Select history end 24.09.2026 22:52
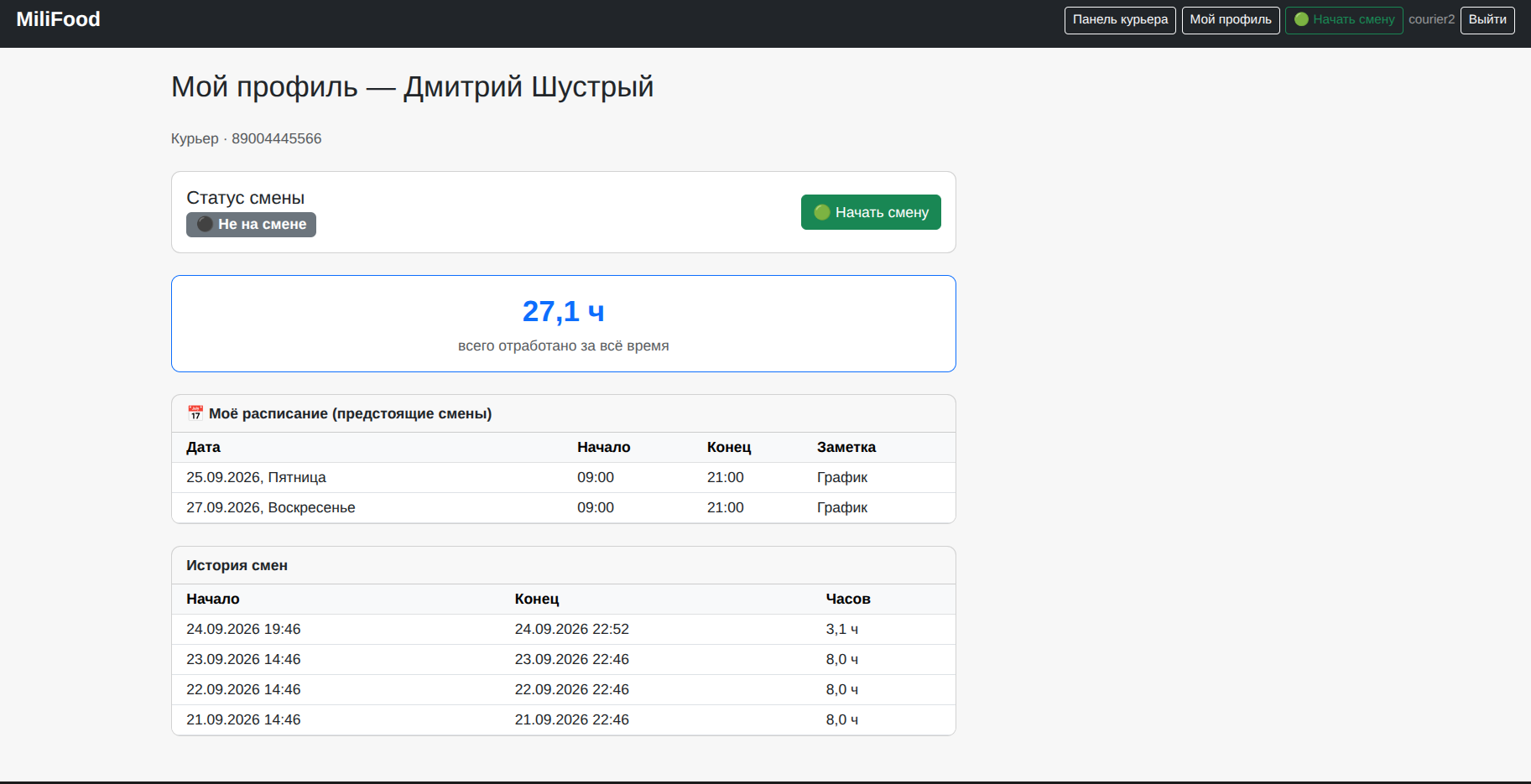The width and height of the screenshot is (1531, 784). tap(572, 630)
